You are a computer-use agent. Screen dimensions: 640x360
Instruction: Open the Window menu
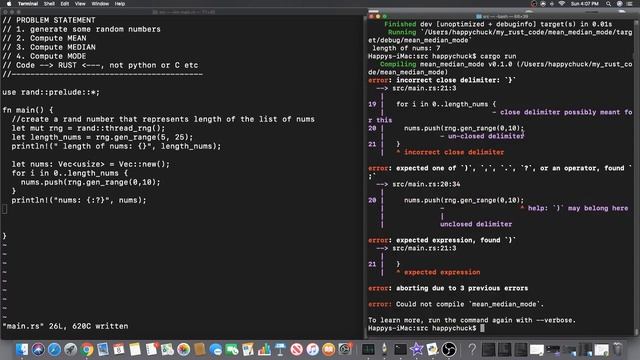(x=100, y=4)
